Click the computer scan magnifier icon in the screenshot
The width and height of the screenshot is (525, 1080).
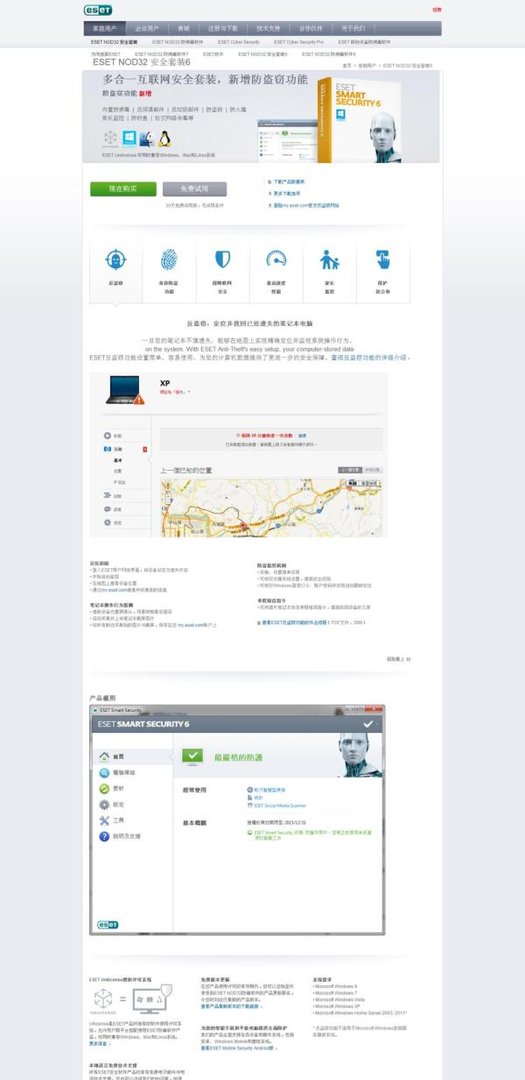pyautogui.click(x=104, y=773)
